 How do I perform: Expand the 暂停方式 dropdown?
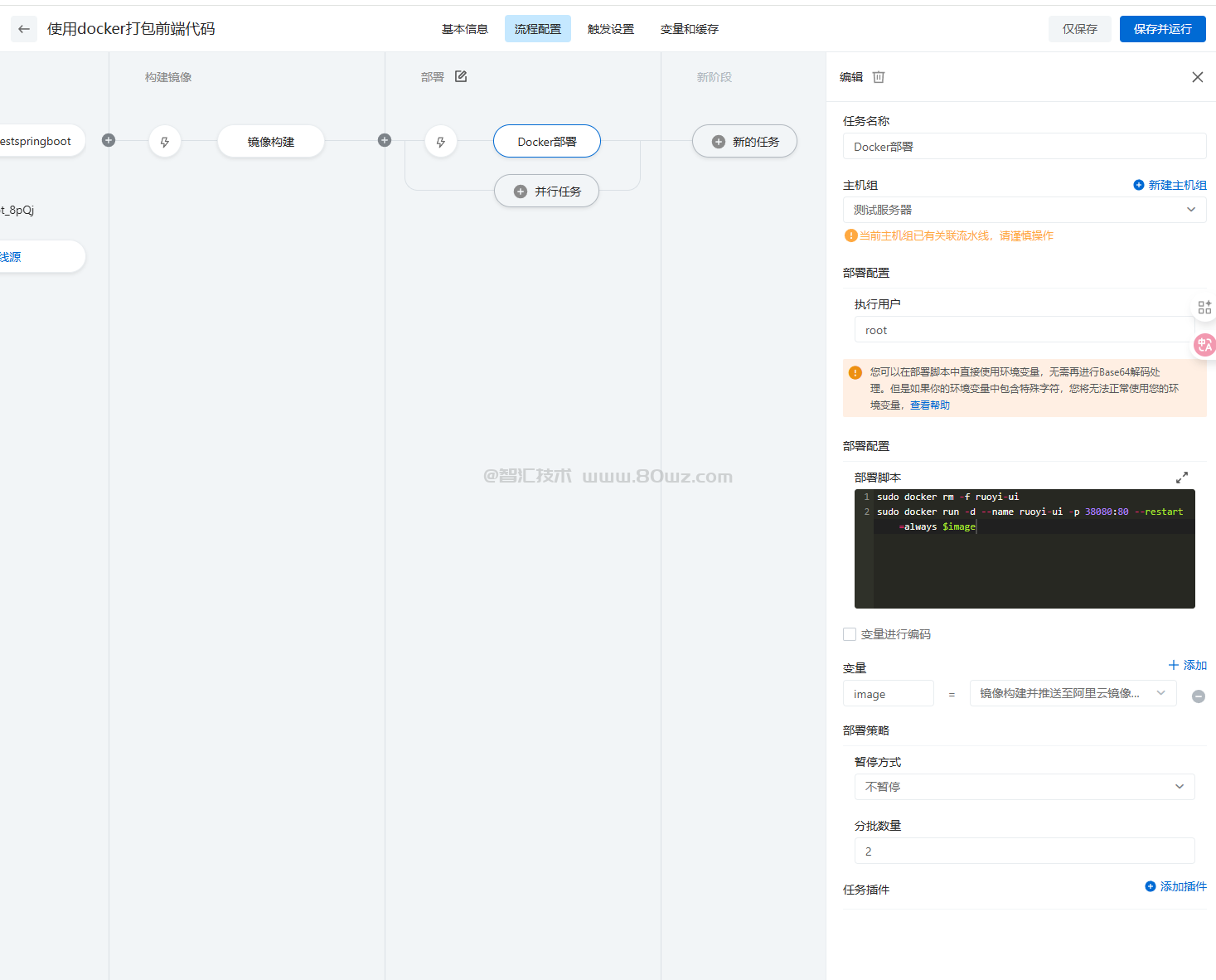pyautogui.click(x=1024, y=787)
